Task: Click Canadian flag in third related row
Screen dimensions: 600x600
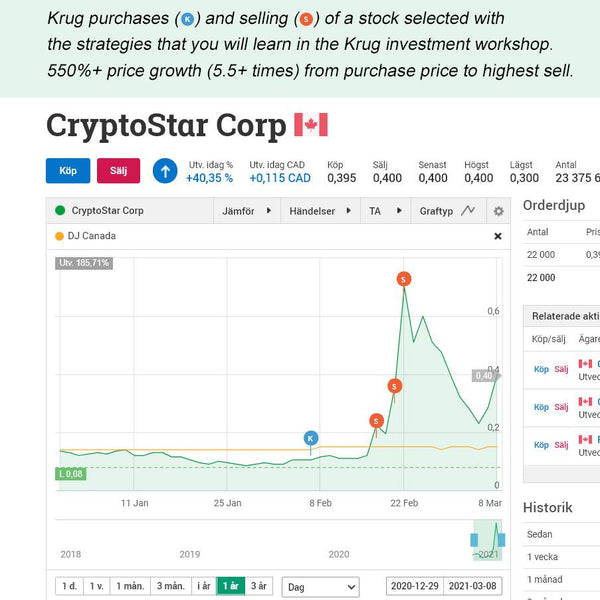Action: (x=585, y=439)
